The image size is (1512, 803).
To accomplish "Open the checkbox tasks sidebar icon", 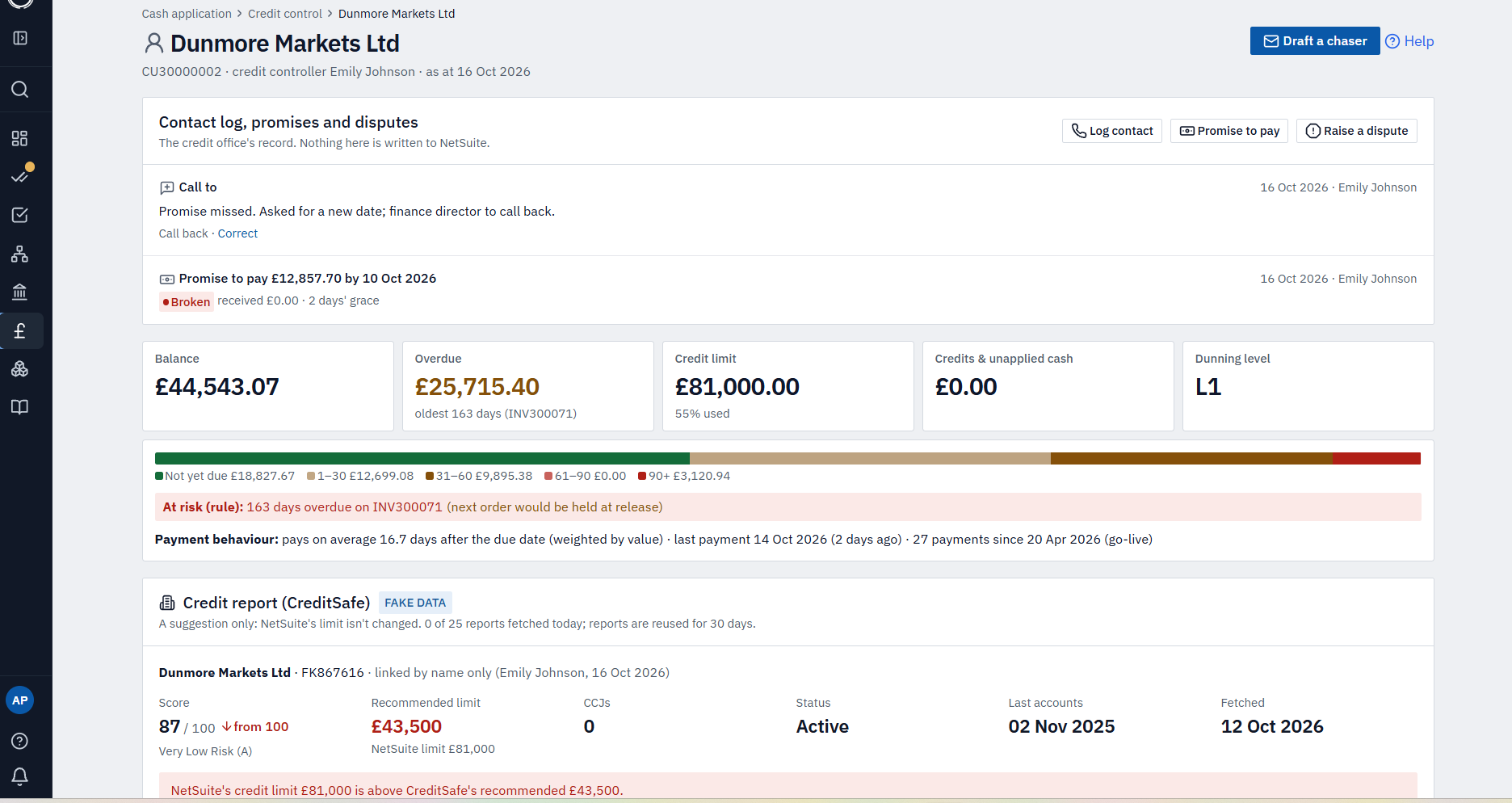I will coord(20,215).
